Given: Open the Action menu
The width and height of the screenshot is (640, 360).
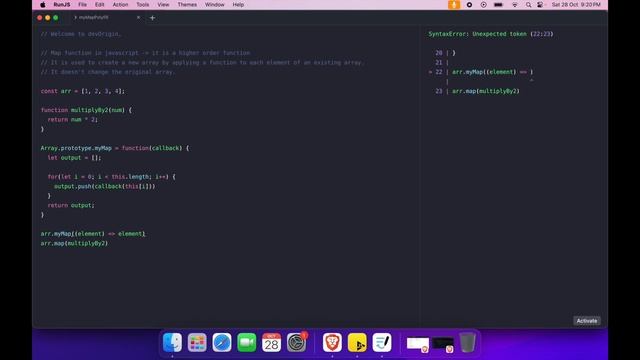Looking at the screenshot, I should pos(120,5).
